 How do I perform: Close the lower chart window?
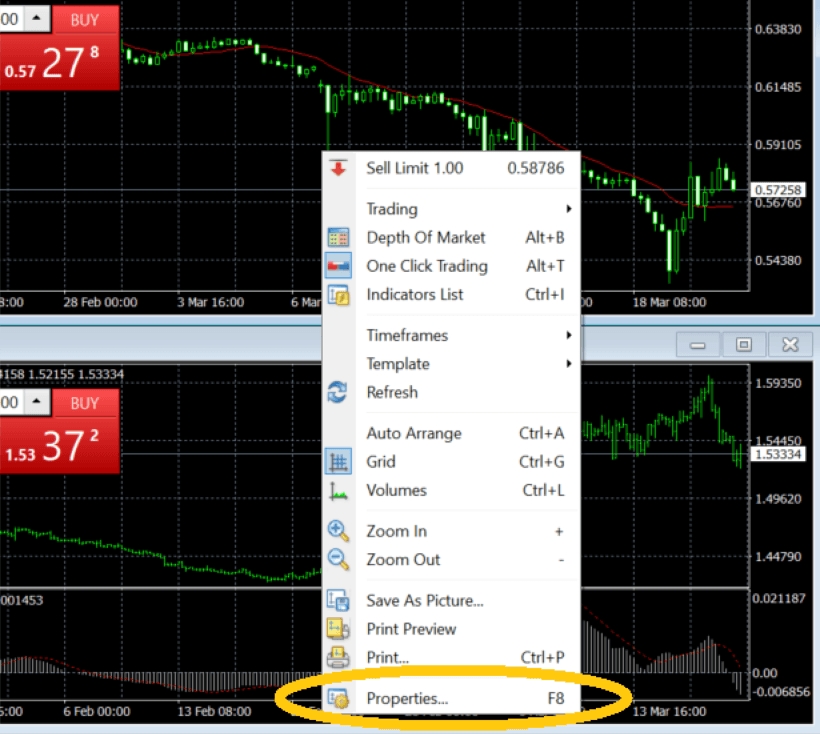[x=790, y=345]
